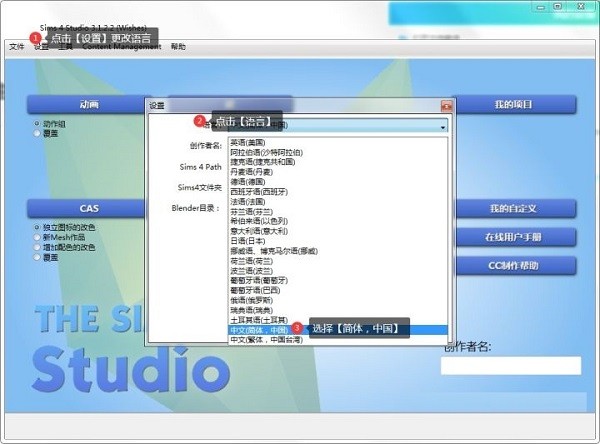Choose 希伯来语(以色列) language
Screen dimensions: 600x444
tap(338, 221)
